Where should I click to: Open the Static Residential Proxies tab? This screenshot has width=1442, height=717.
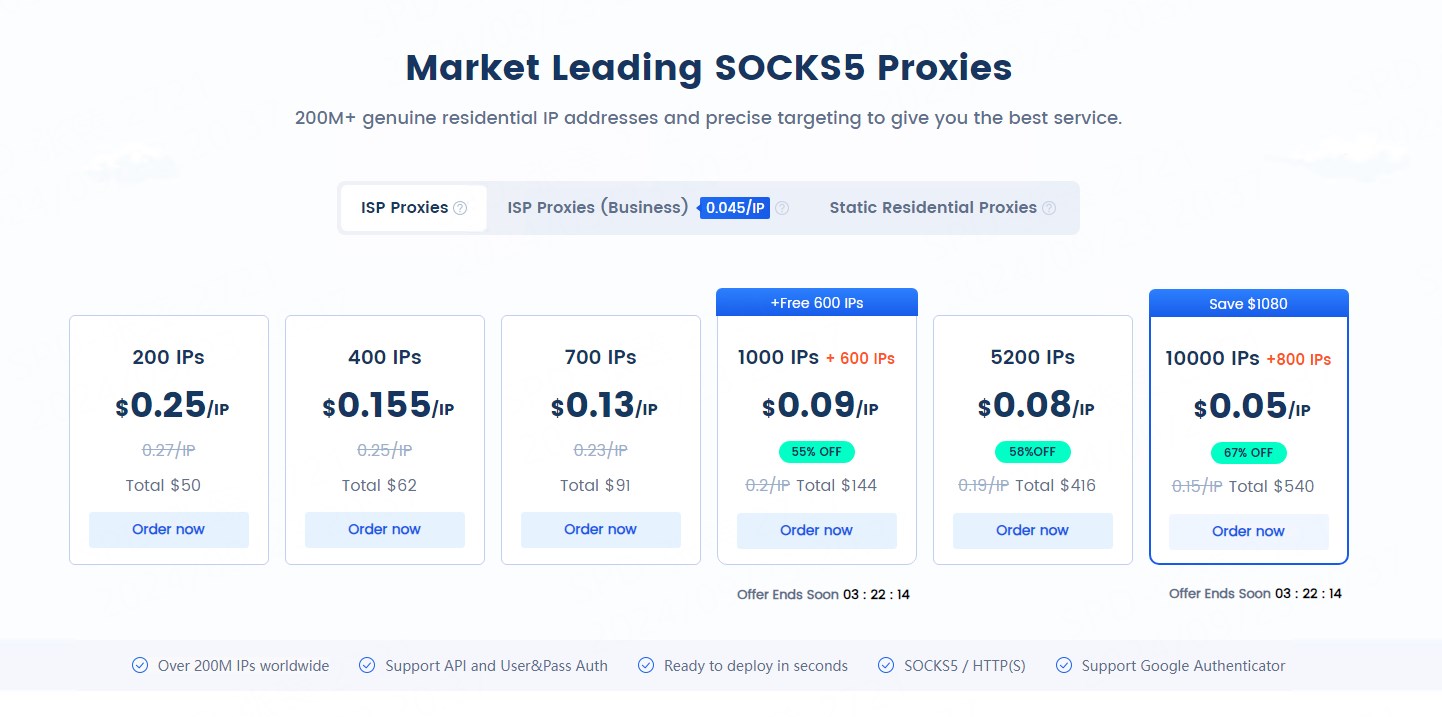tap(932, 208)
